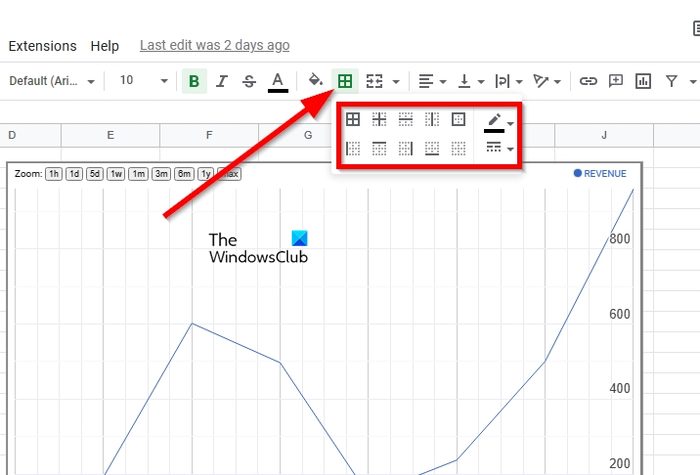The height and width of the screenshot is (475, 700).
Task: Click the Borders toolbar button
Action: coord(345,81)
